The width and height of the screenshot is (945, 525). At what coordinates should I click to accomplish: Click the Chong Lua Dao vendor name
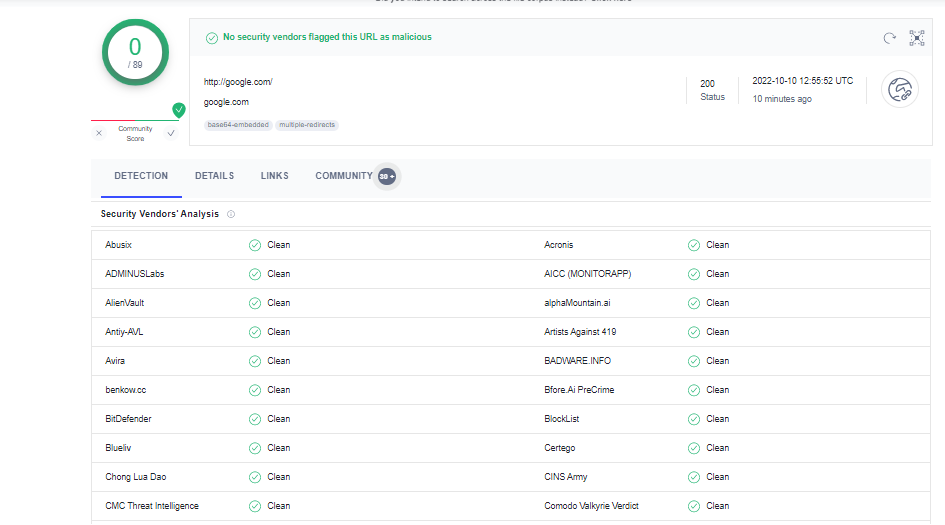[136, 477]
